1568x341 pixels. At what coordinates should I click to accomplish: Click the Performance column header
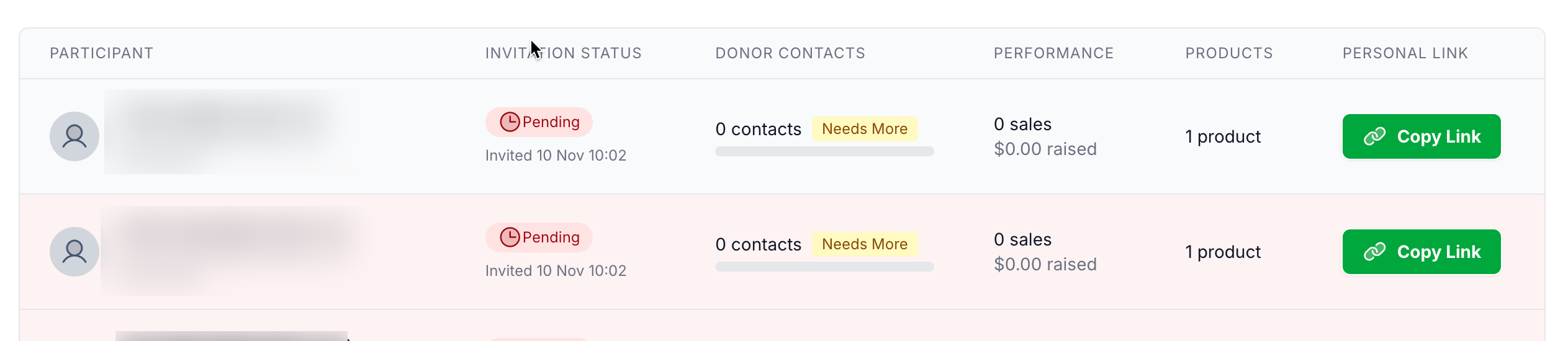point(1053,53)
